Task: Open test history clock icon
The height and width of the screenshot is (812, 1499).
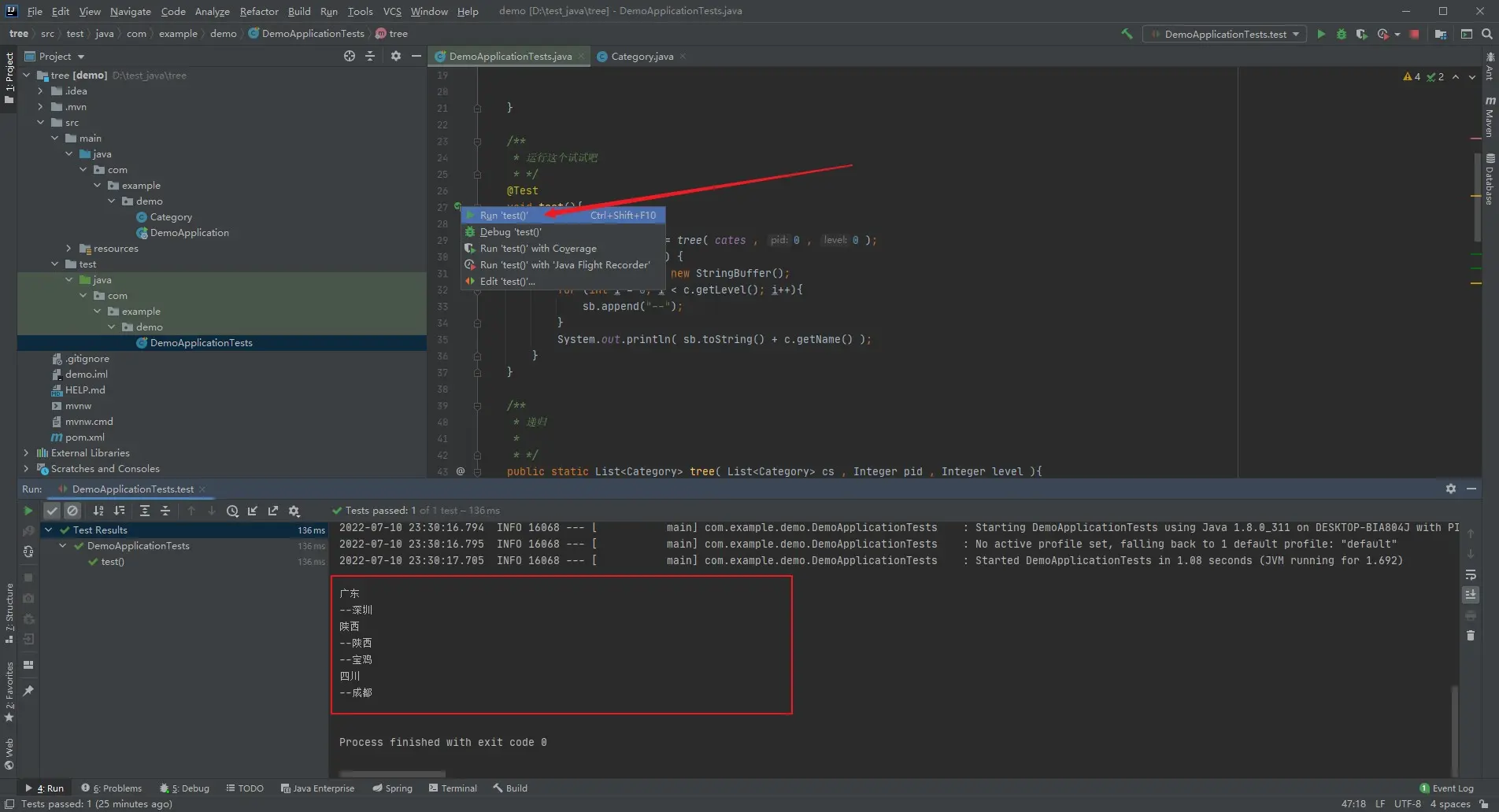Action: point(232,511)
